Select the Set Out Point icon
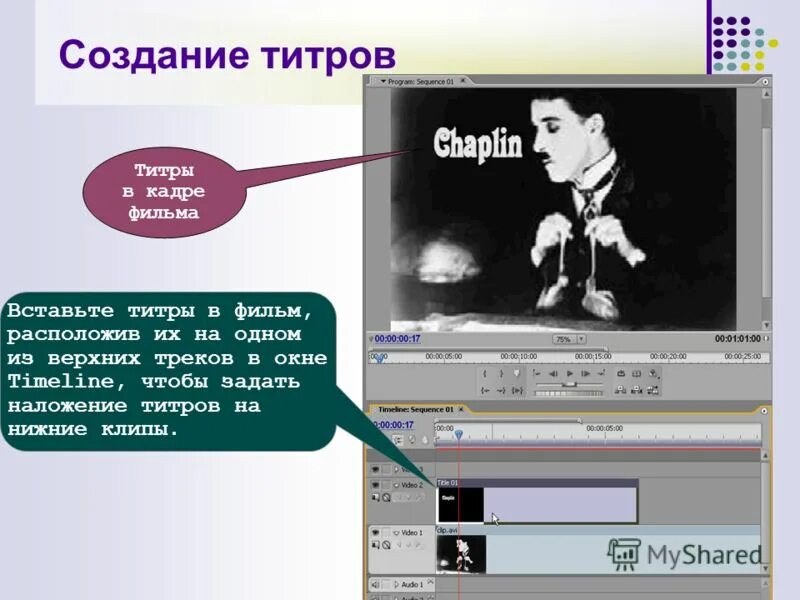This screenshot has height=600, width=800. click(x=502, y=372)
